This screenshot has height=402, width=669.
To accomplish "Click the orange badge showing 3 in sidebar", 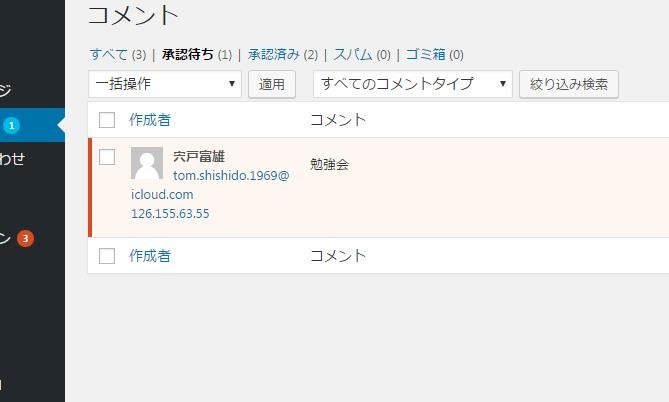I will click(25, 238).
